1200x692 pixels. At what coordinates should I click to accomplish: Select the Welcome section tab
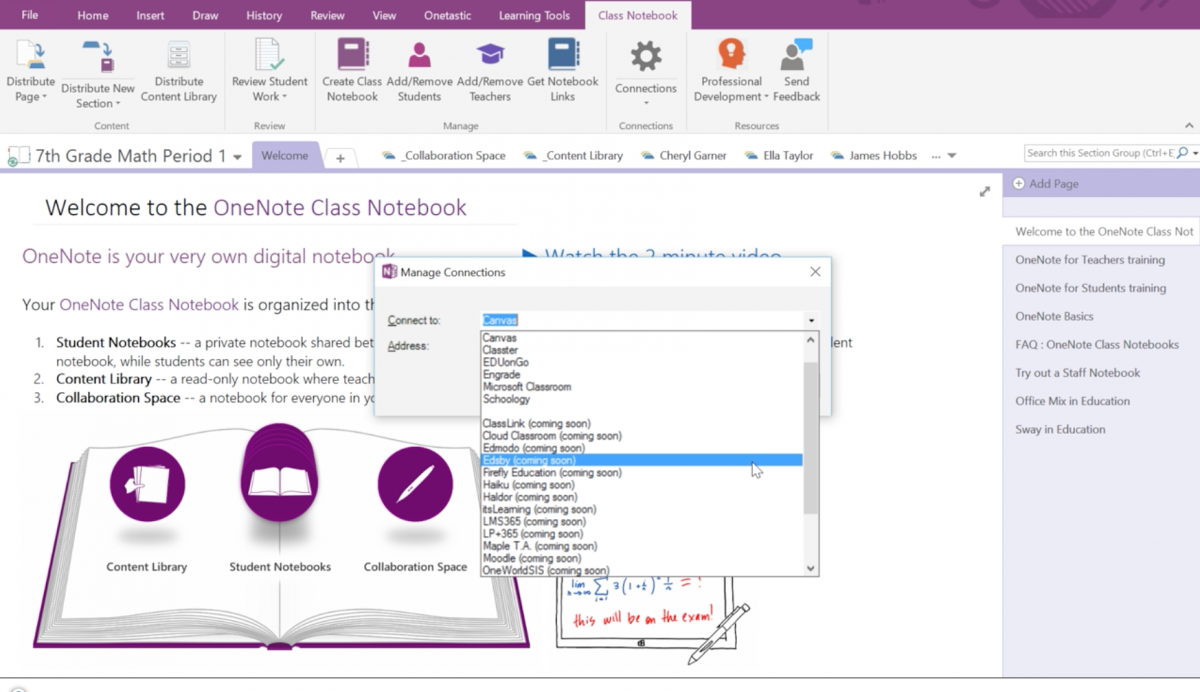[285, 156]
